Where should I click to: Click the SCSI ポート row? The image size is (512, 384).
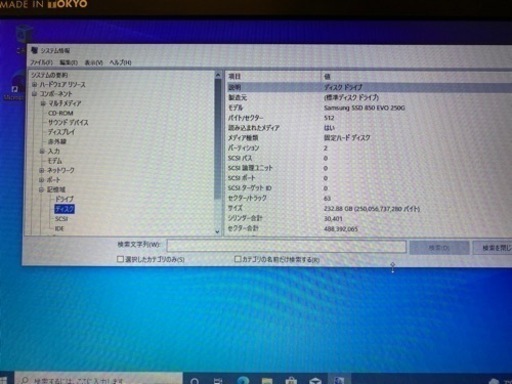coord(369,178)
